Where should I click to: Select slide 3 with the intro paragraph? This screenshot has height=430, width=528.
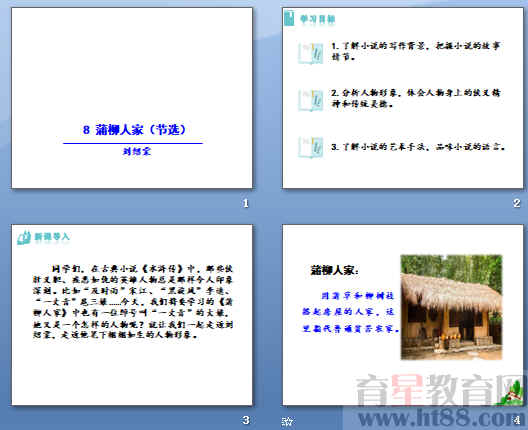click(132, 315)
